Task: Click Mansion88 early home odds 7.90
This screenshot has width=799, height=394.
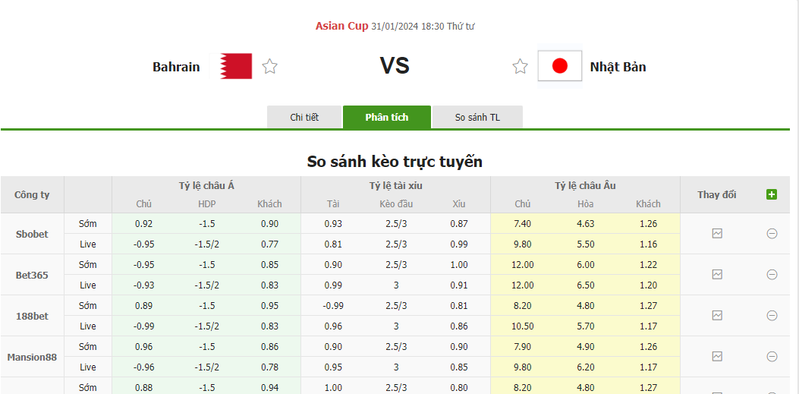Action: pyautogui.click(x=522, y=347)
